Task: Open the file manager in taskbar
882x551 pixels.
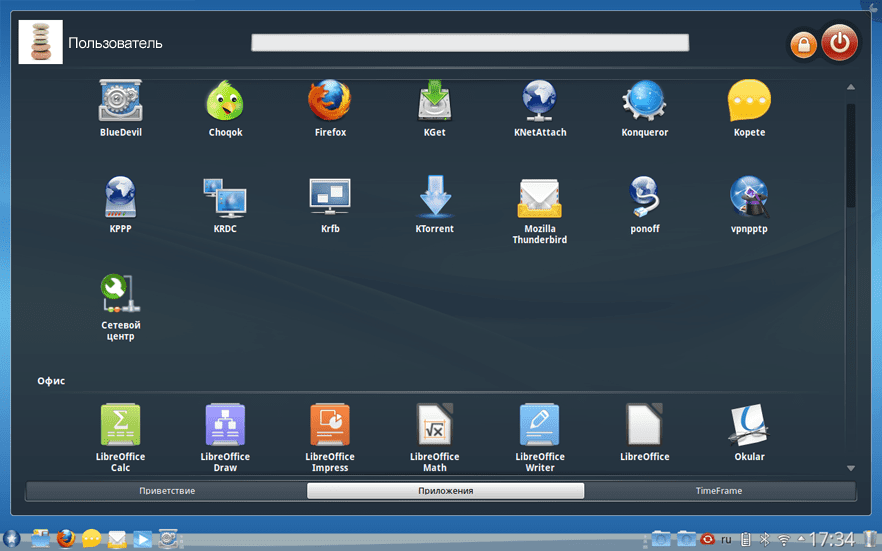Action: coord(40,539)
